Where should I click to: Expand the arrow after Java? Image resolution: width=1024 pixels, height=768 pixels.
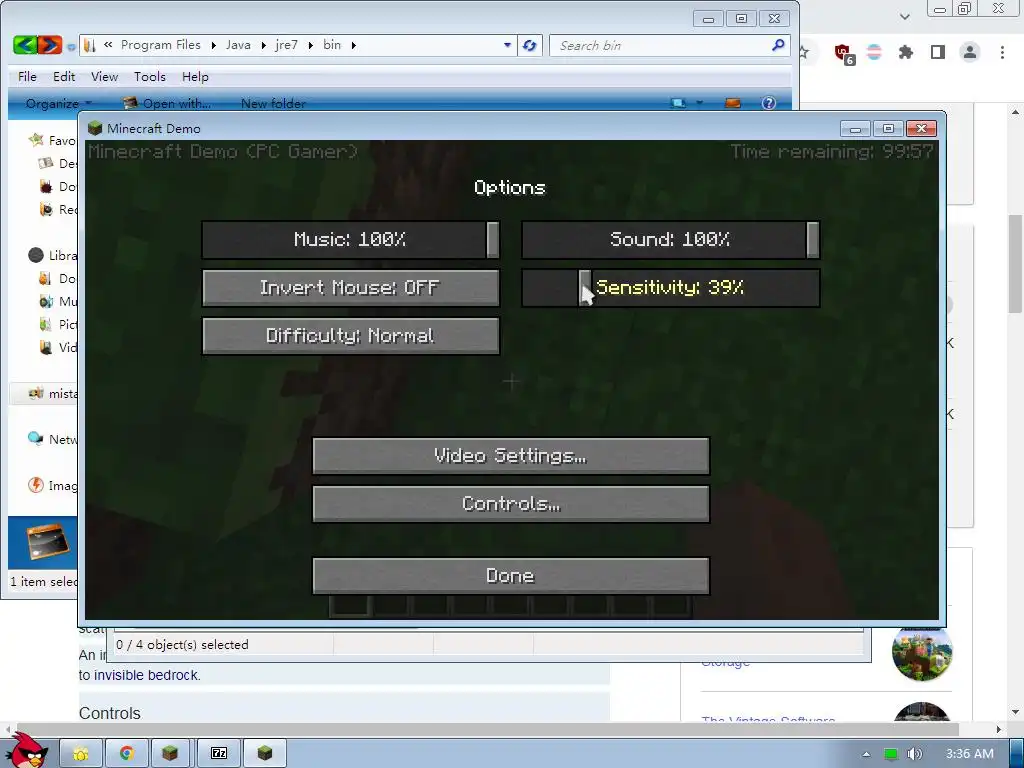pos(263,45)
